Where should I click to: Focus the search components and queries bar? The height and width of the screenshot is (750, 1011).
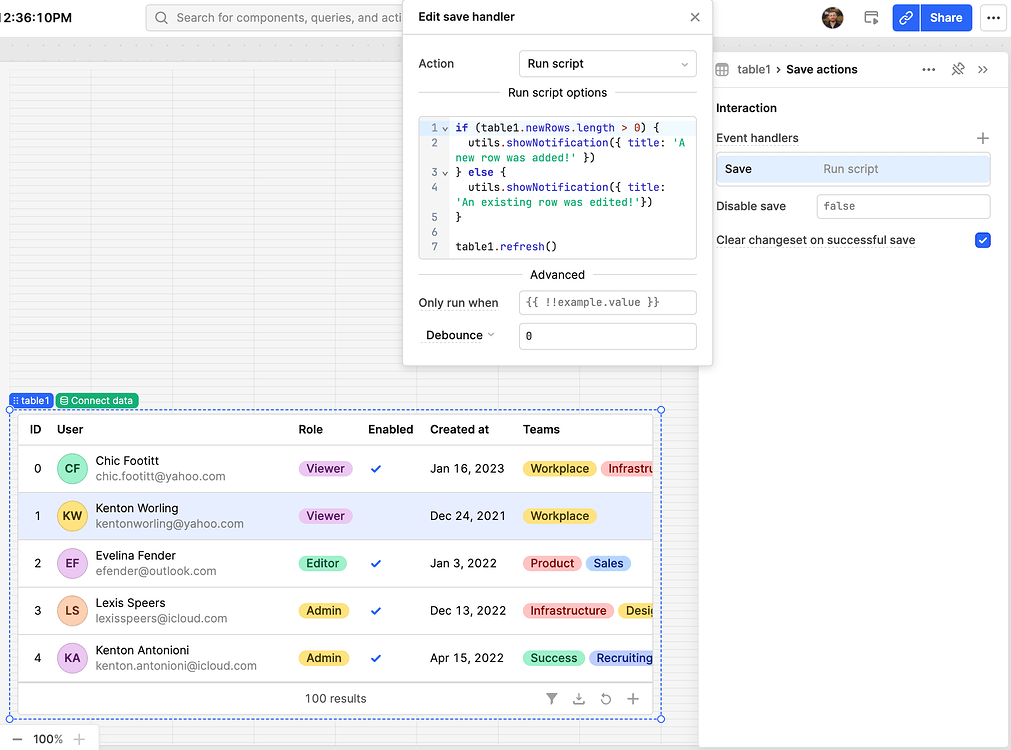275,18
